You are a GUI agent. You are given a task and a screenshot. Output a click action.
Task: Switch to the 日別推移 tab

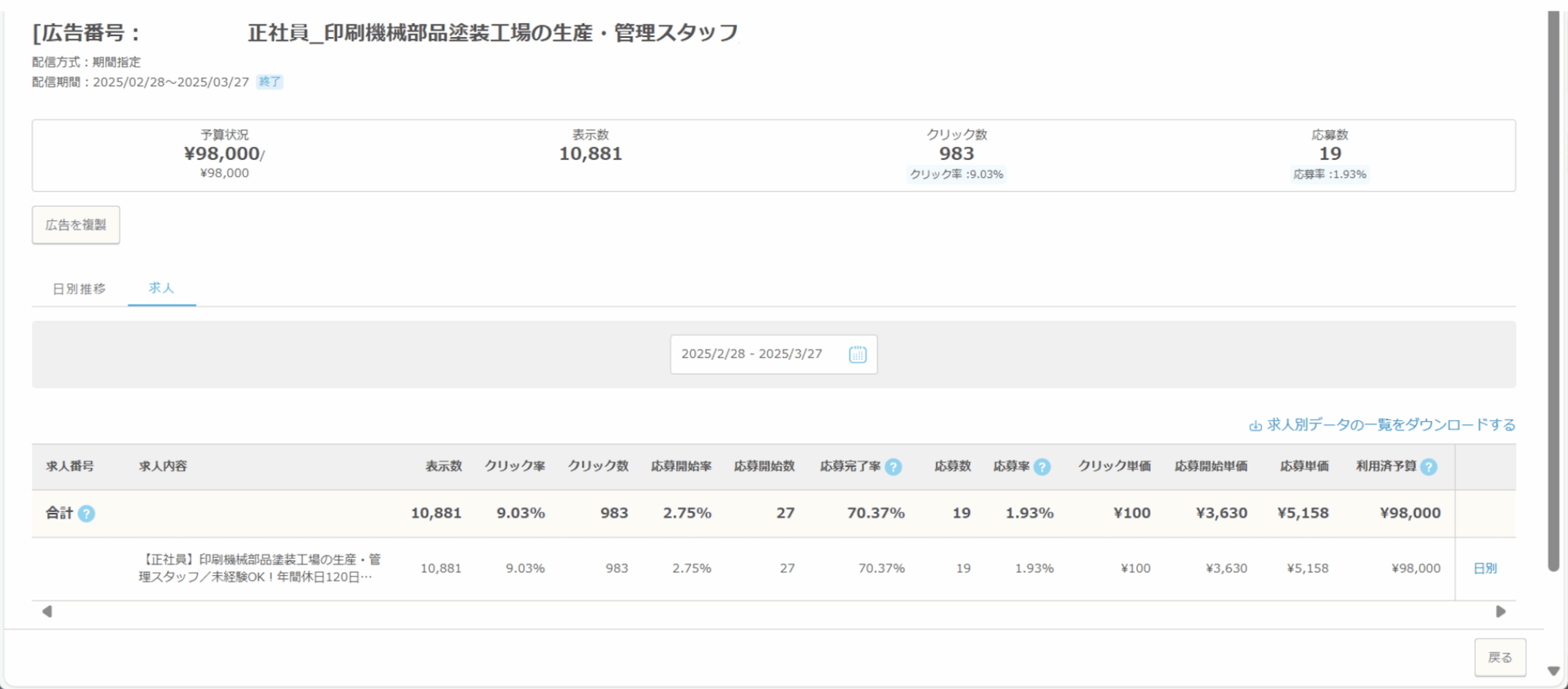click(79, 288)
